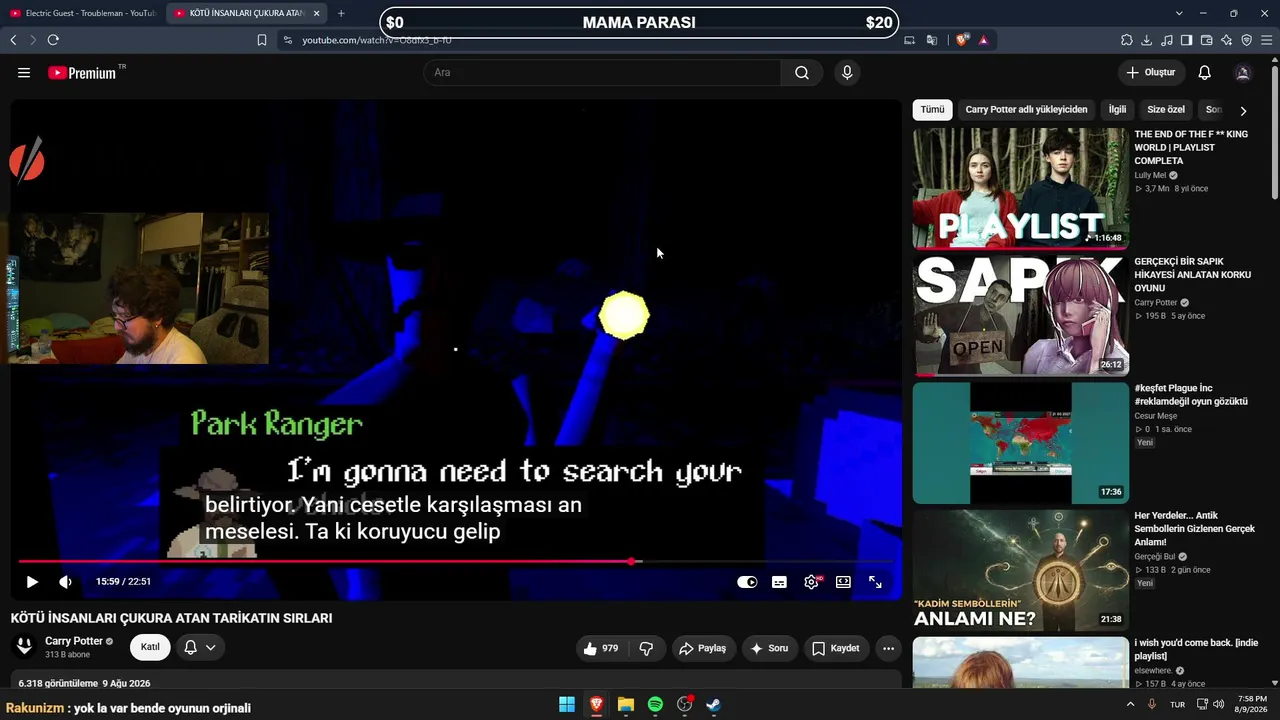Toggle the autoplay switch in the player
The image size is (1280, 720).
point(747,582)
